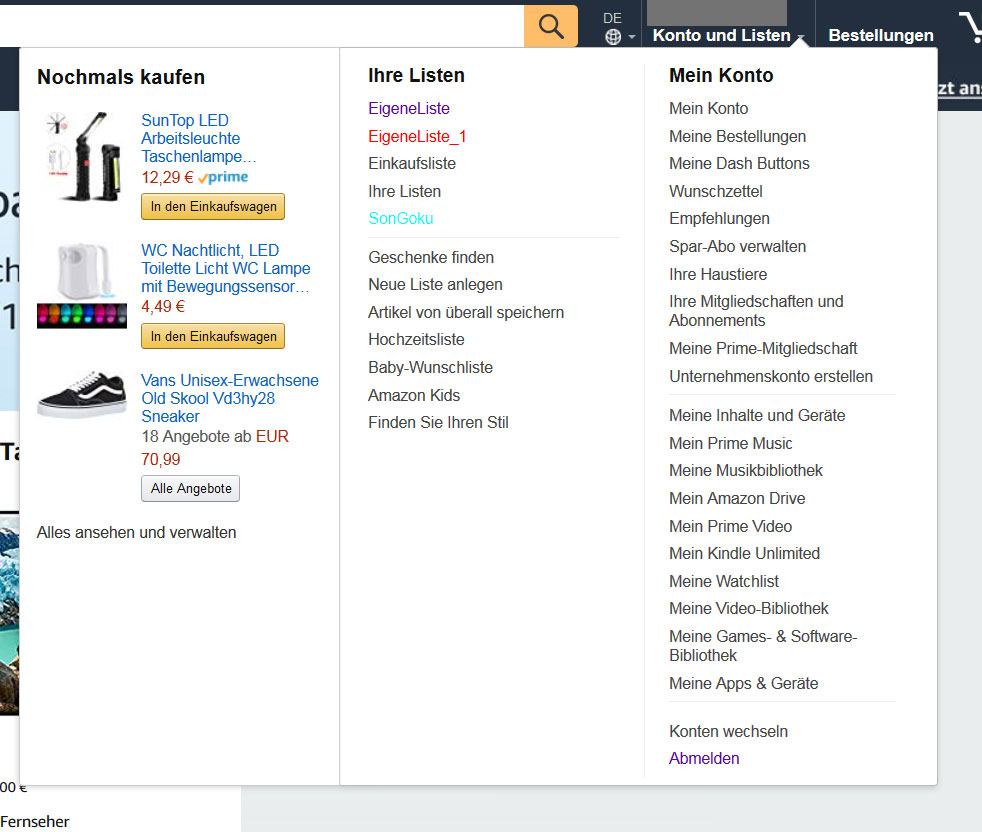Click Abmelden to sign out
982x832 pixels.
pos(704,758)
